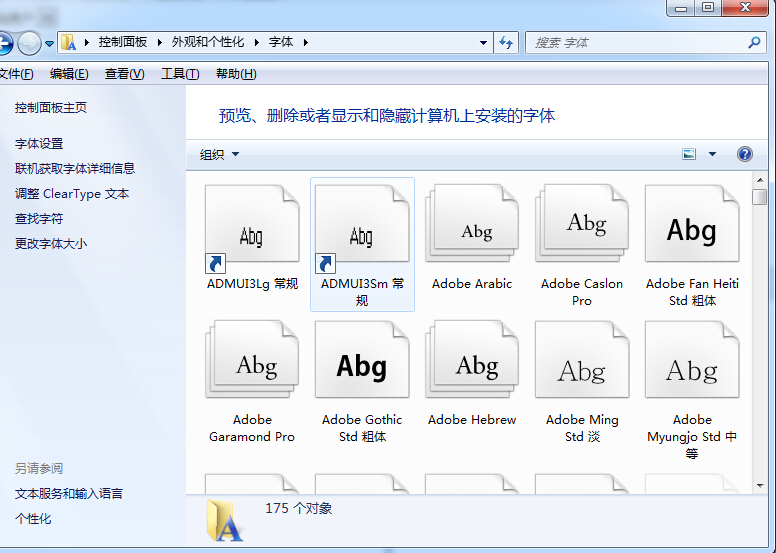Open 调整 ClearType 文本 link
The width and height of the screenshot is (776, 553).
coord(72,194)
